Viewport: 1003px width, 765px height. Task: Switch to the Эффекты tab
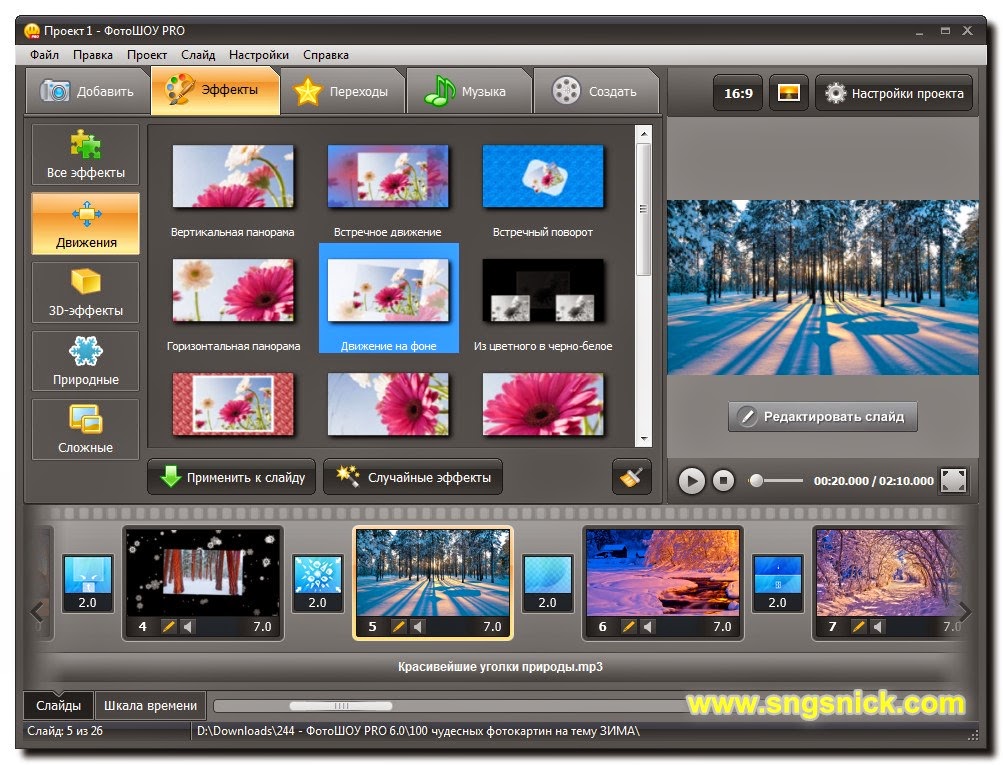point(216,90)
